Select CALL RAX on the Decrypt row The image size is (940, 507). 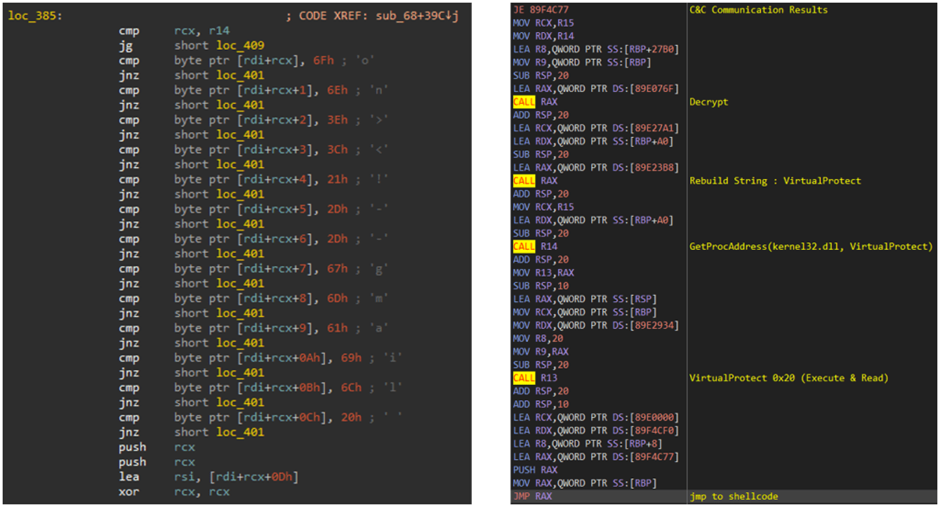click(x=535, y=102)
